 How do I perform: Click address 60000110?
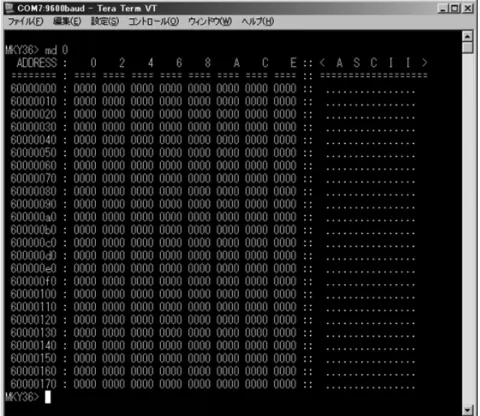pyautogui.click(x=33, y=307)
